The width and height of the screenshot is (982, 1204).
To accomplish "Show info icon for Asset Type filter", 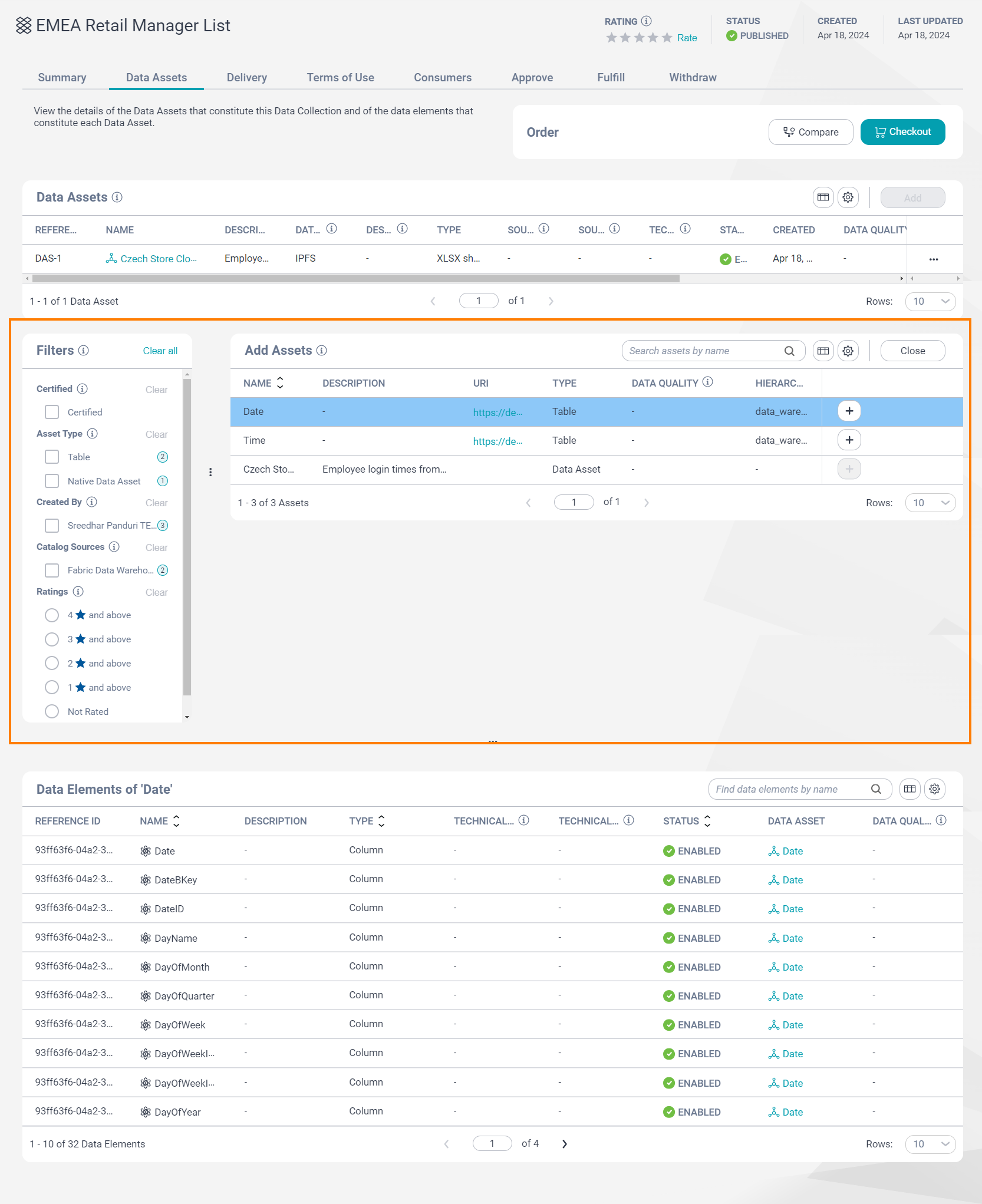I will (x=92, y=434).
